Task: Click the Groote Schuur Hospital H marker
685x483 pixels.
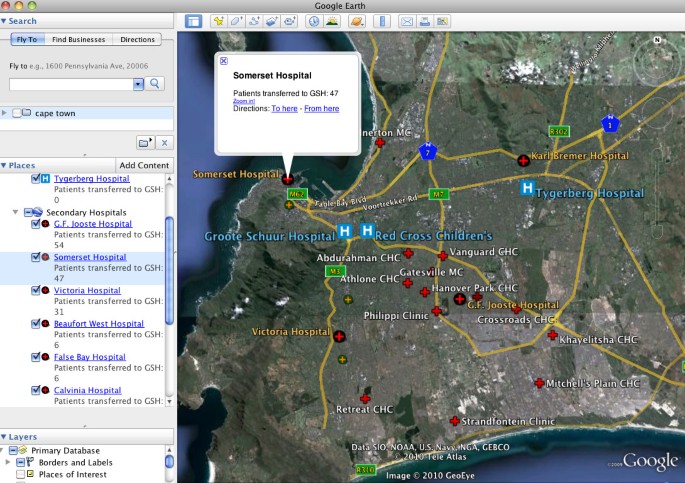Action: click(x=345, y=231)
